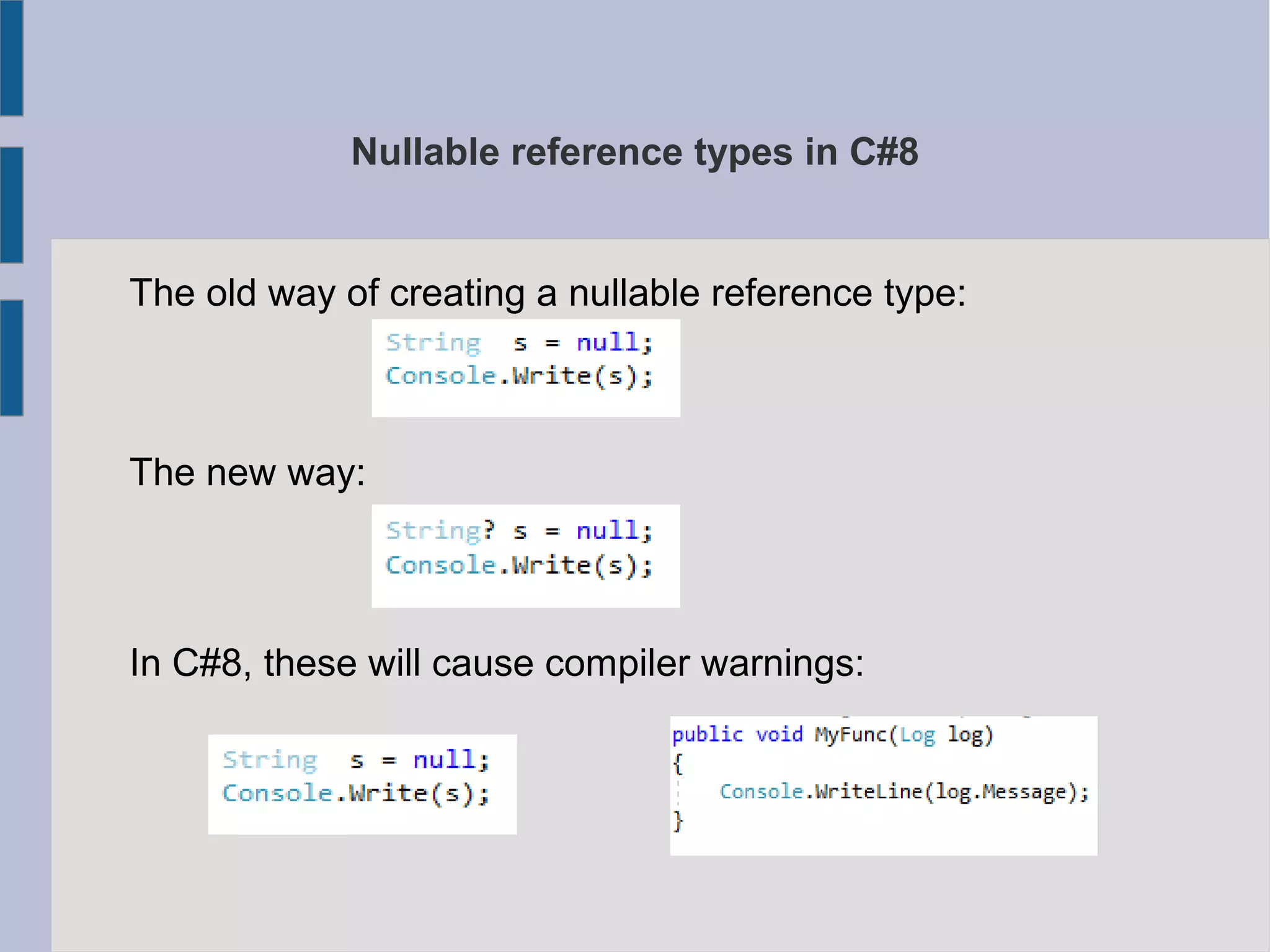Click the slide title 'Nullable reference types in C#8'
Viewport: 1270px width, 952px height.
[x=634, y=152]
